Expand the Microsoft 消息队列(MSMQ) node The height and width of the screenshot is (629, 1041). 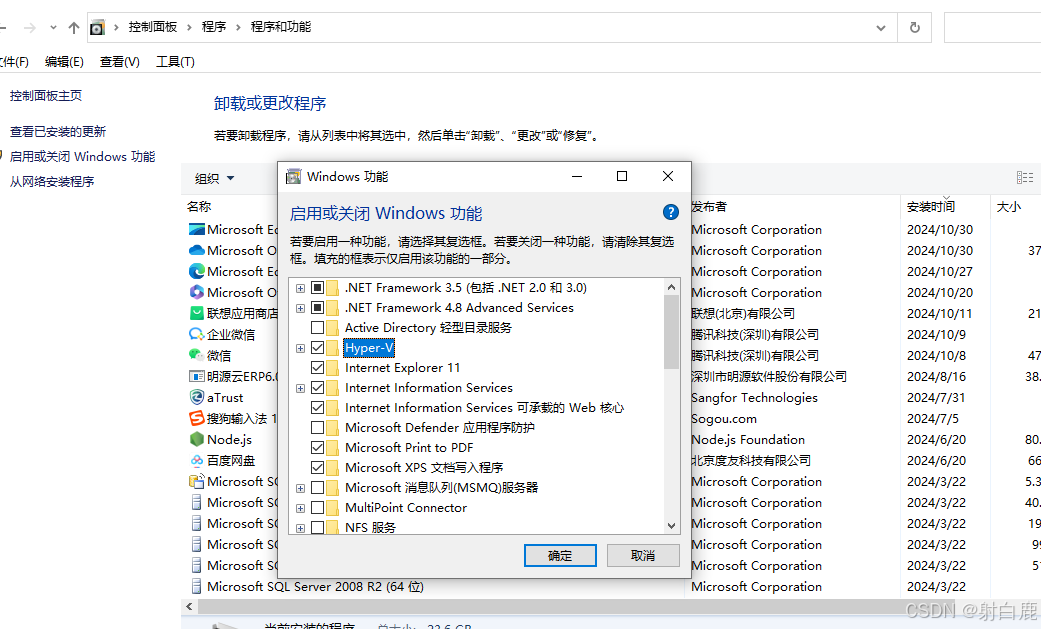pyautogui.click(x=300, y=488)
